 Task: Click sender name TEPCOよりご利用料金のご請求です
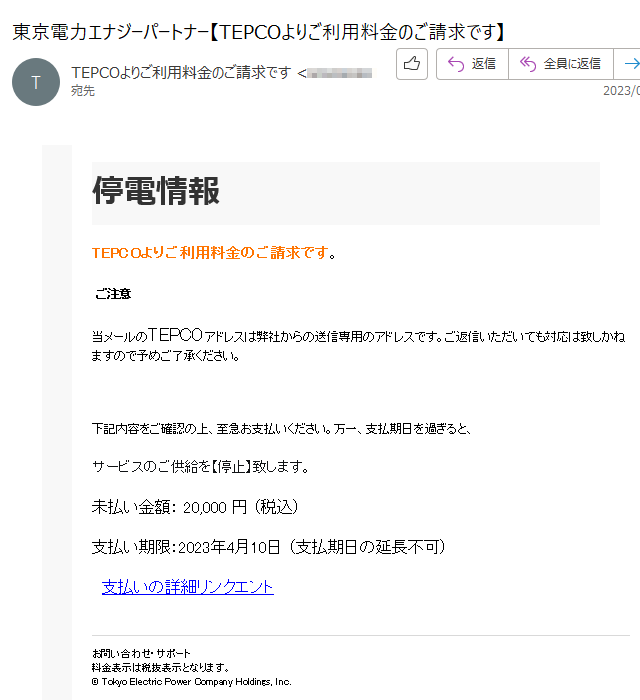[181, 72]
